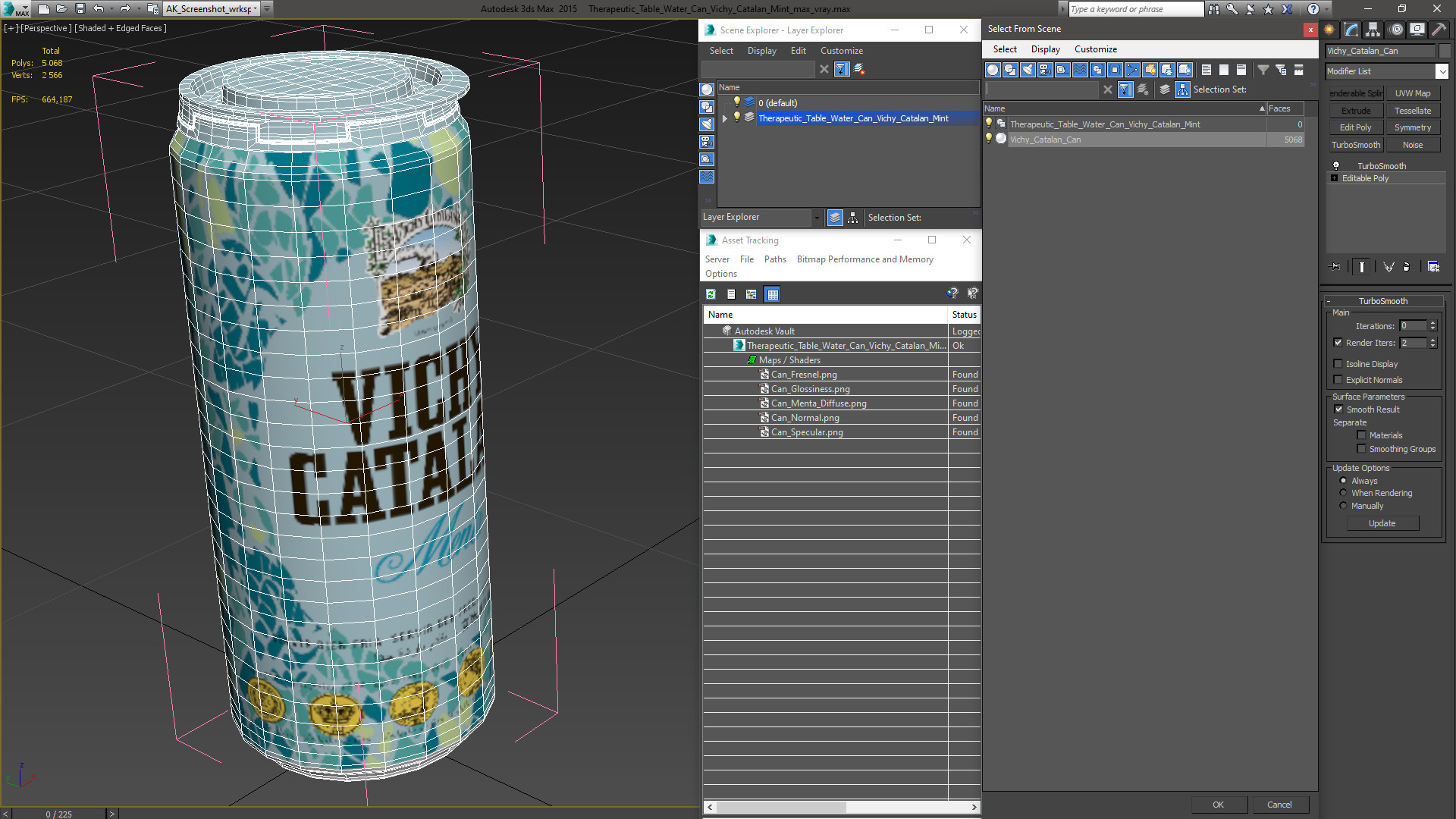The image size is (1456, 819).
Task: Open the Display tab in the command panel
Action: point(1417,30)
